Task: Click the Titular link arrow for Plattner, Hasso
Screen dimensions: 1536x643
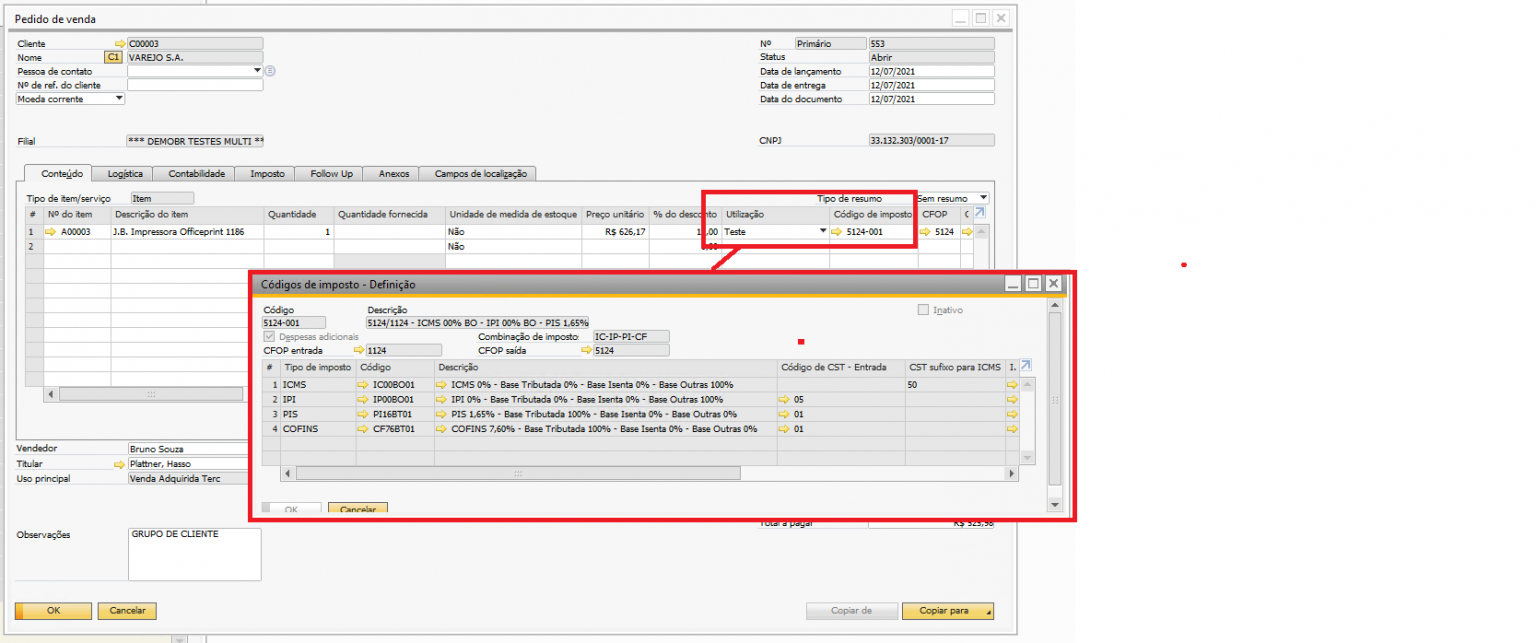Action: [x=121, y=464]
